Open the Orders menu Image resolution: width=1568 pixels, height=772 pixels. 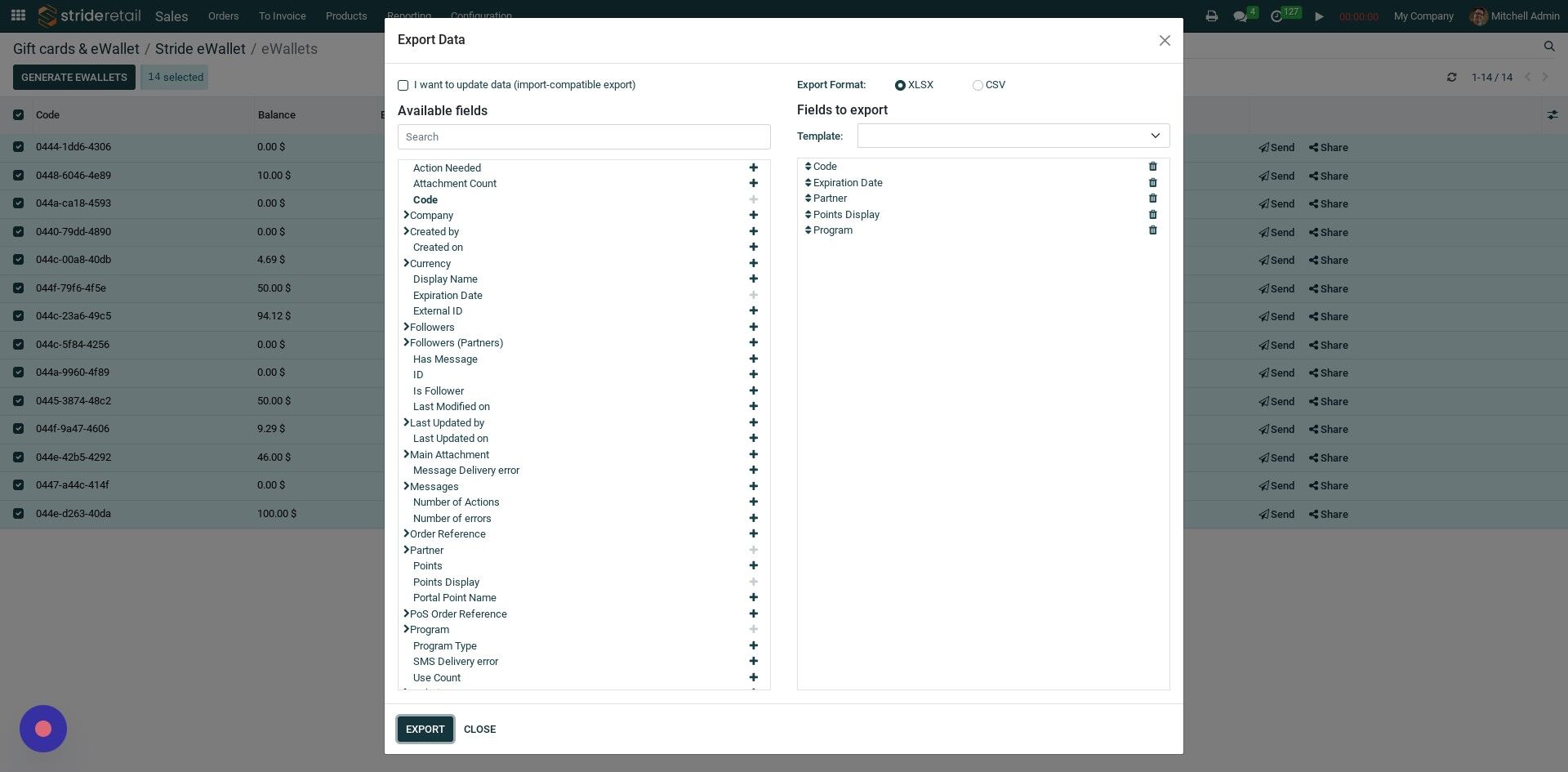[223, 16]
